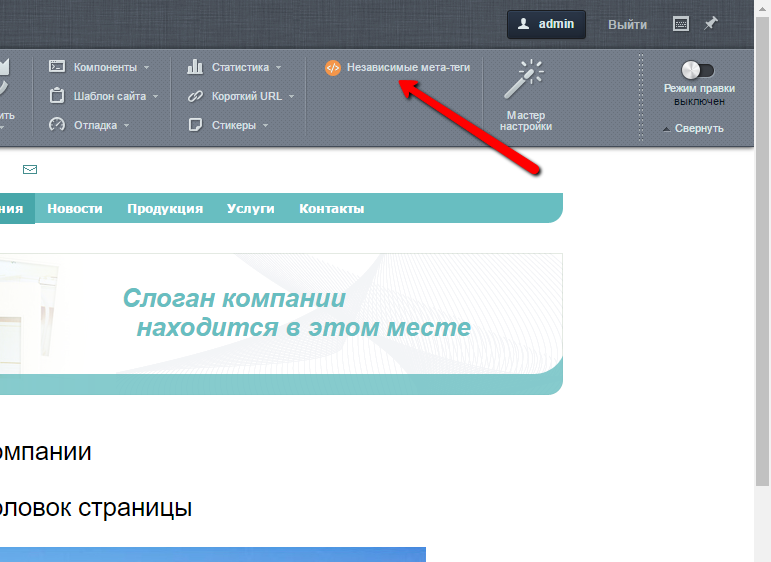Screen dimensions: 771x562
Task: Click the scrollbar up arrow
Action: (x=763, y=7)
